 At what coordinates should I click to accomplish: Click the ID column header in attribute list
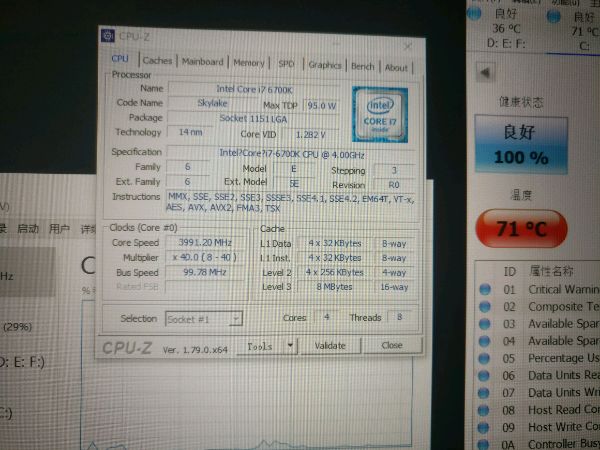[x=510, y=271]
